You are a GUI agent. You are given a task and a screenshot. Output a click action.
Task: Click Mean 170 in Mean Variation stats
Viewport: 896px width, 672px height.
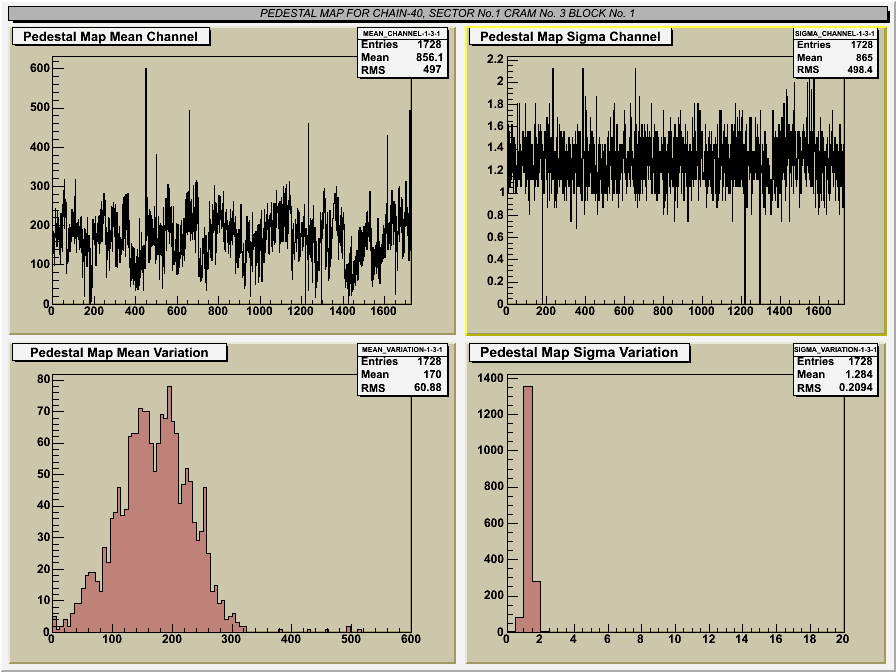401,374
